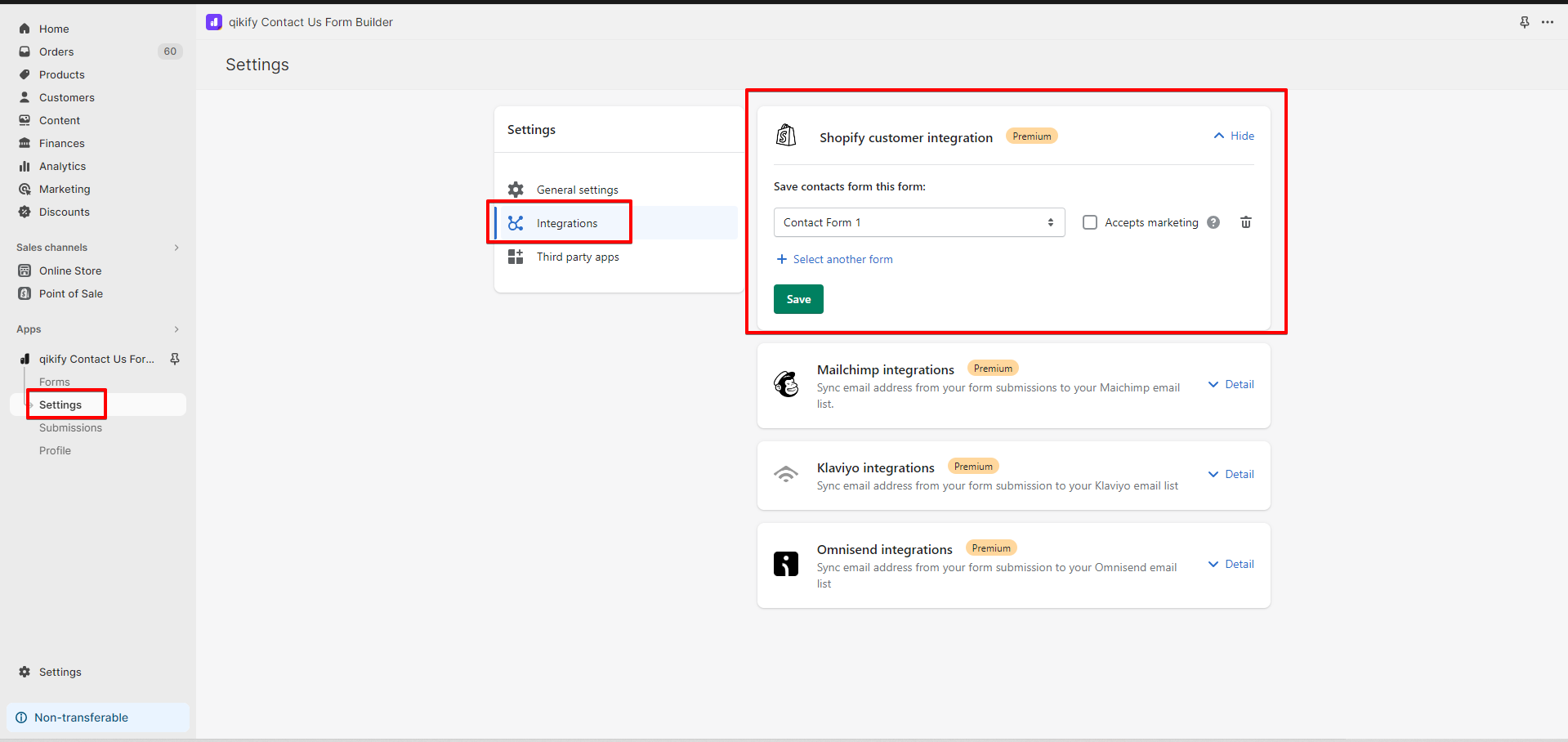Click the Klaviyo logo icon
This screenshot has width=1568, height=742.
(x=786, y=474)
